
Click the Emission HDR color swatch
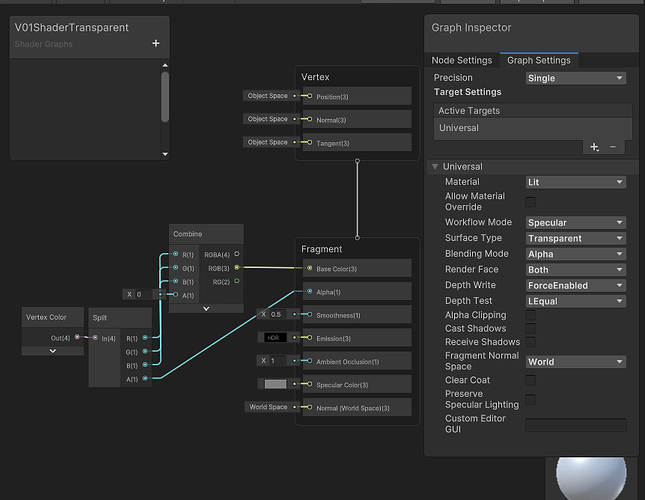coord(275,338)
